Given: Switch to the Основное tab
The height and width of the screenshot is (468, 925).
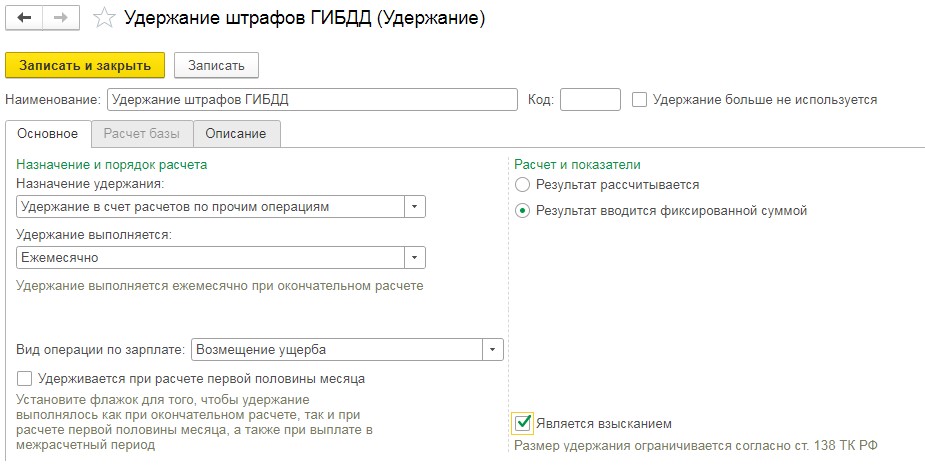Looking at the screenshot, I should (48, 133).
